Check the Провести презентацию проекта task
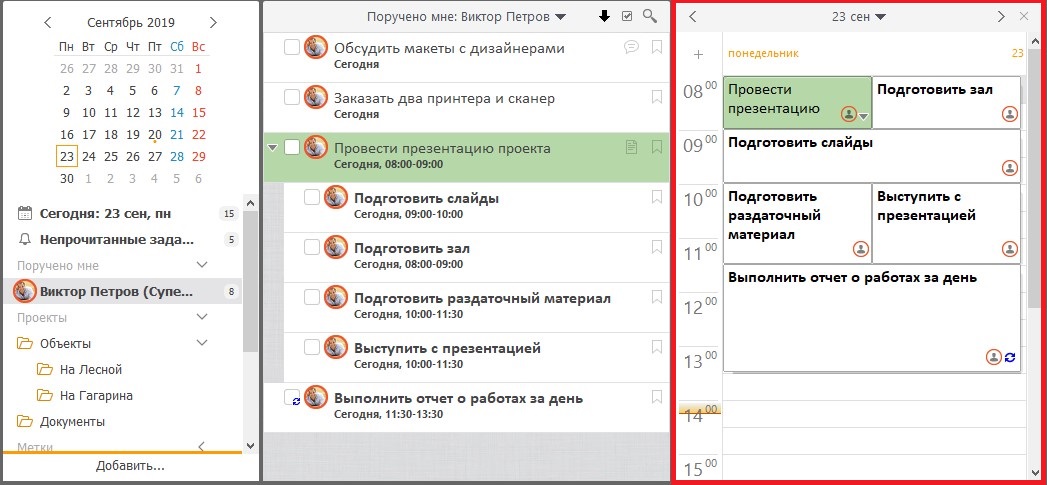Screen dimensions: 1047x485 tap(292, 148)
